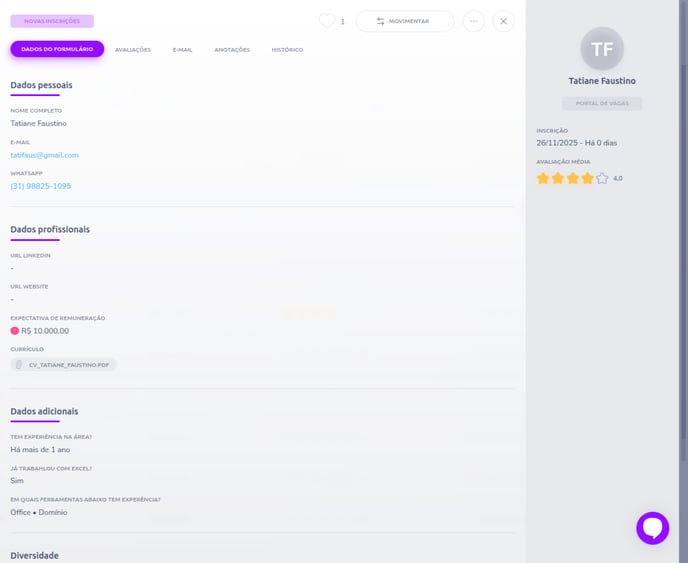This screenshot has width=688, height=563.
Task: Select the third rating star
Action: point(573,178)
